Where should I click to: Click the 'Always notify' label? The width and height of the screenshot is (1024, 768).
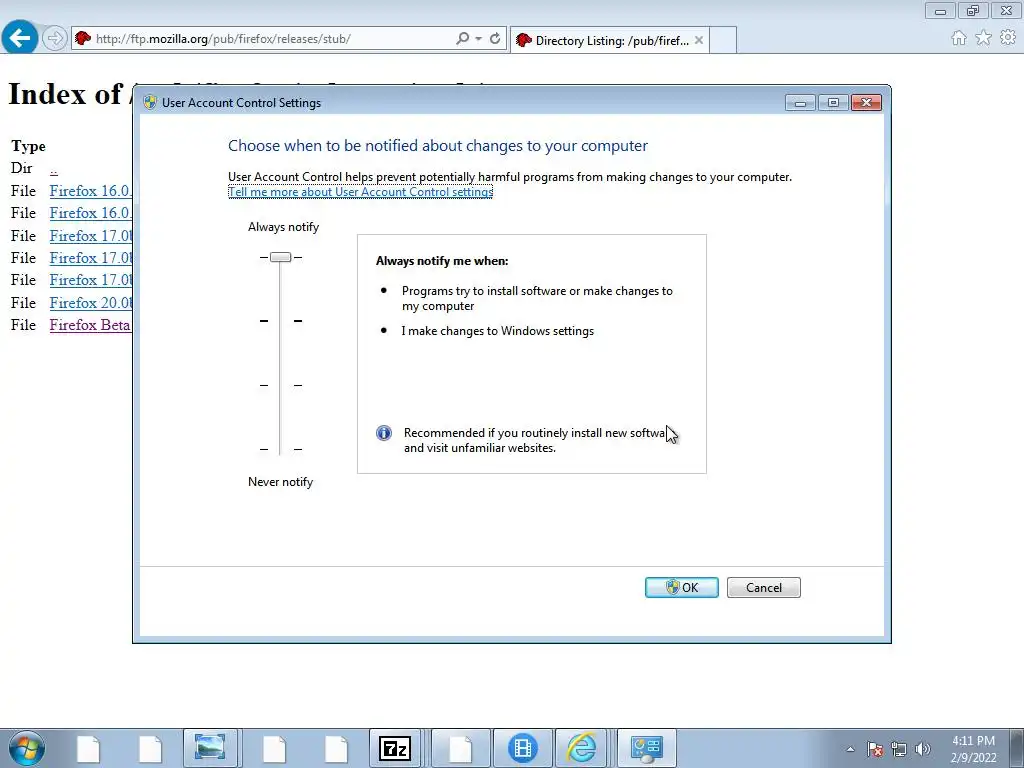(x=283, y=227)
